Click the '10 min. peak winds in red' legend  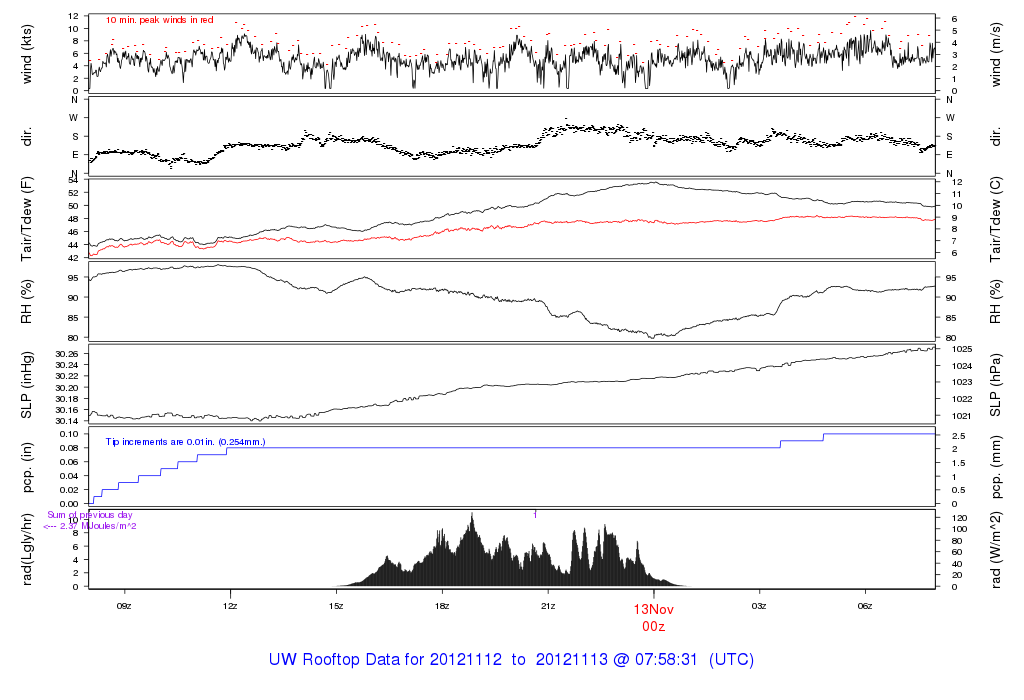coord(159,20)
